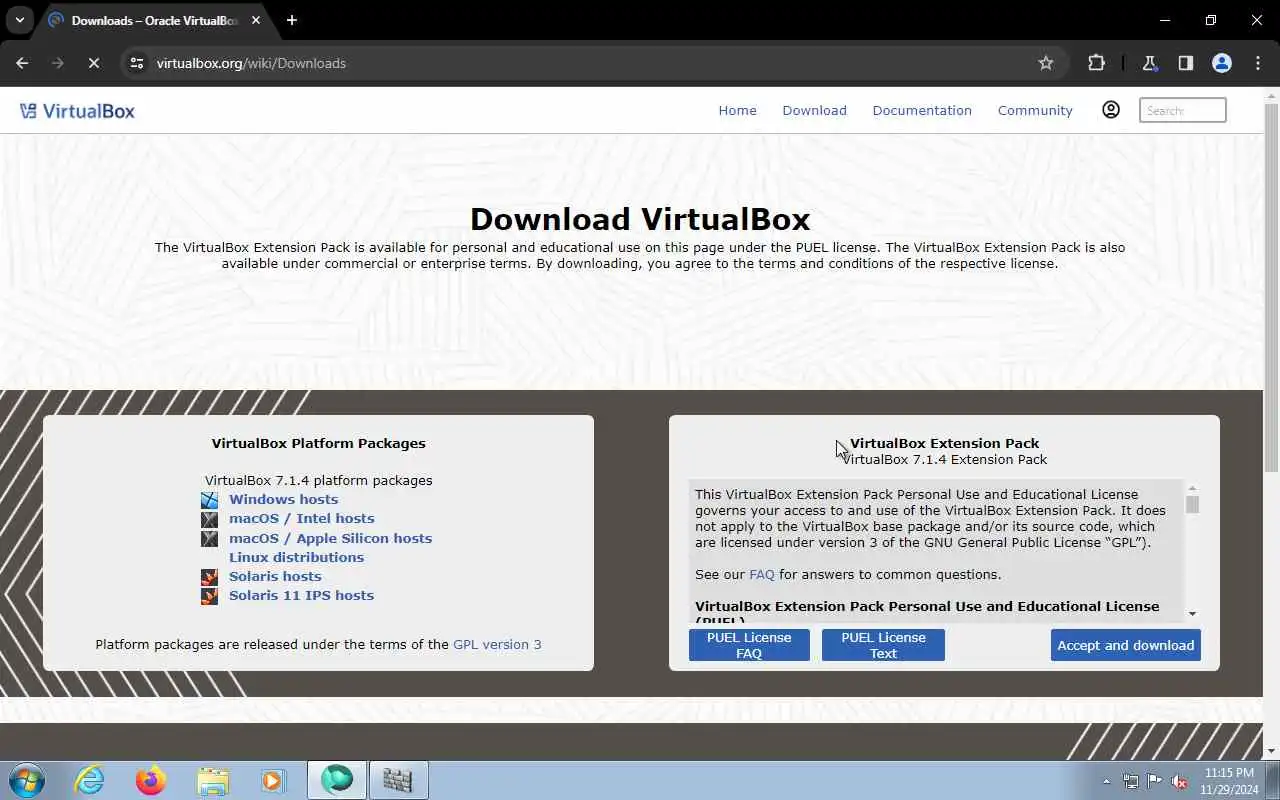Launch Internet Explorer from the taskbar
Image resolution: width=1280 pixels, height=800 pixels.
pyautogui.click(x=90, y=780)
